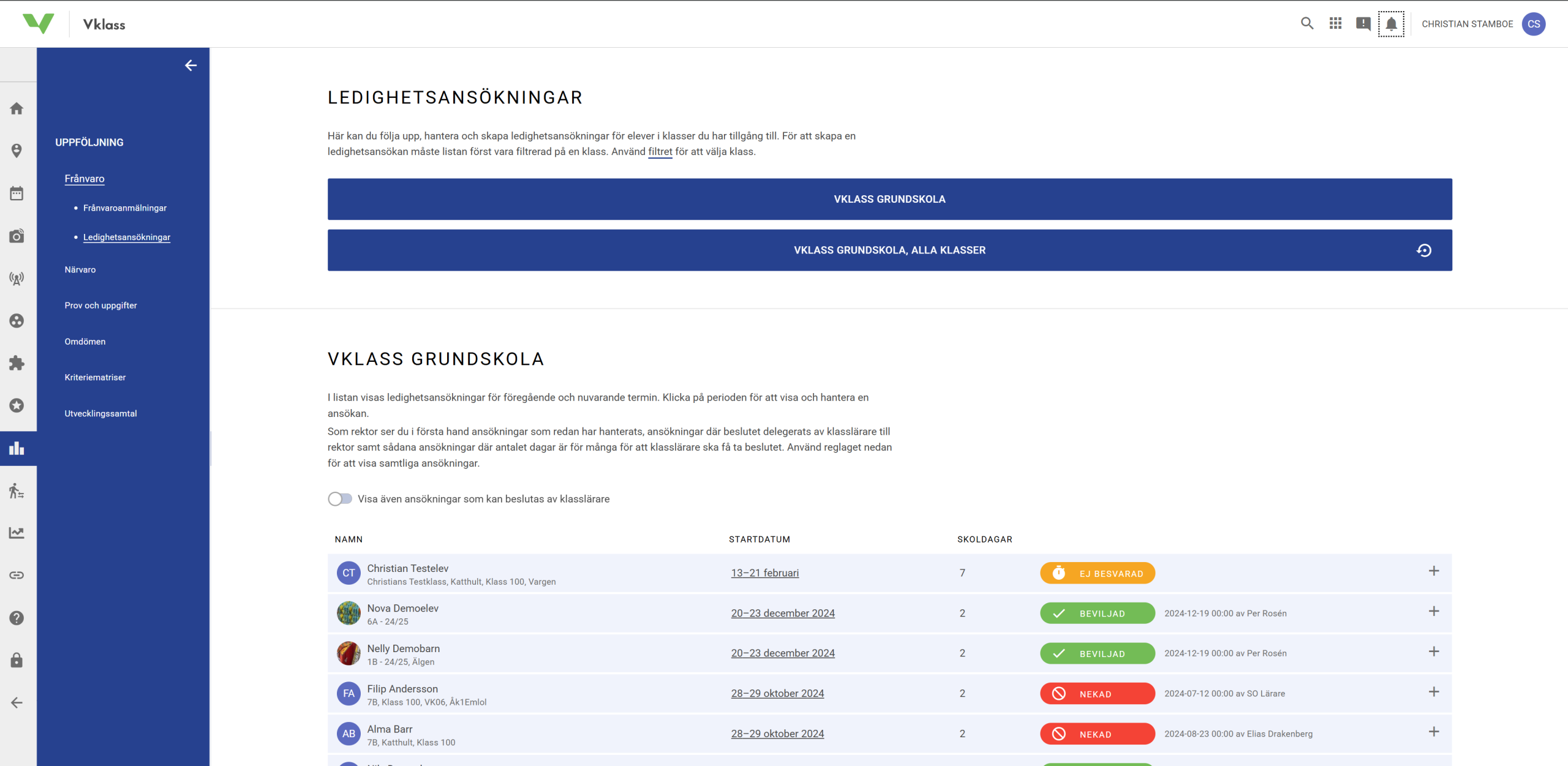Select the highlighted bar chart statistics icon
Screen dimensions: 1568x766
tap(17, 448)
